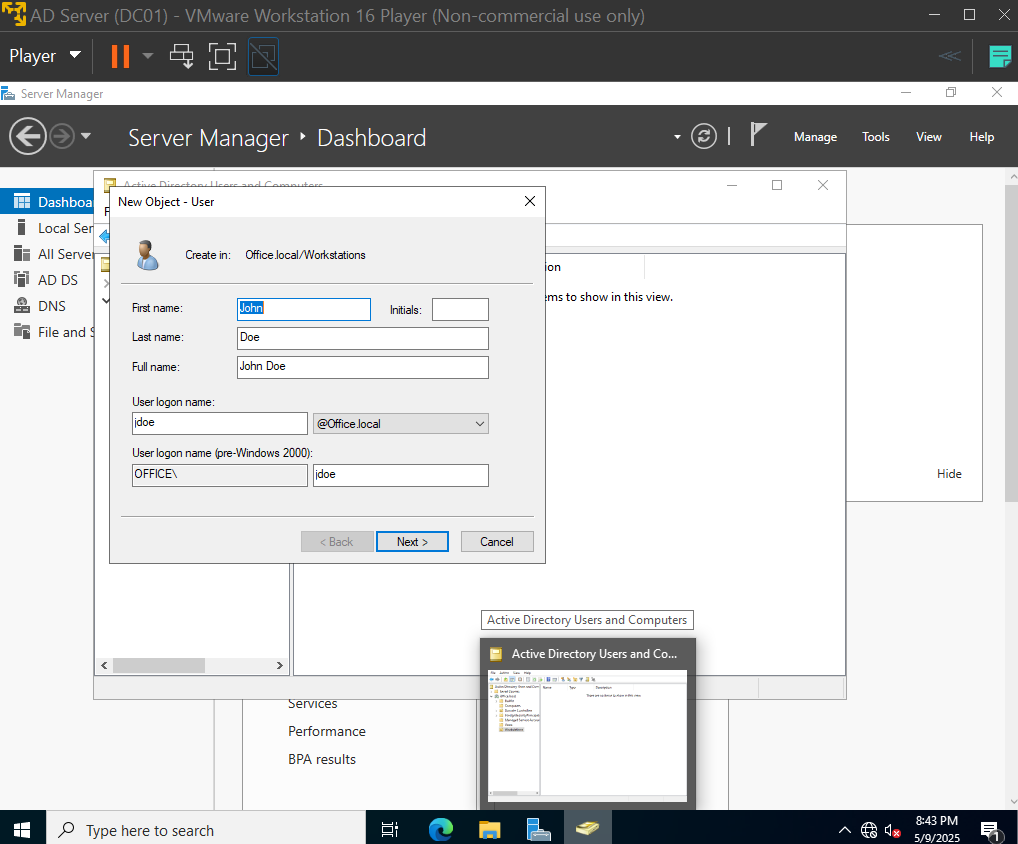This screenshot has width=1018, height=844.
Task: Go forward in Server Manager
Action: tap(62, 136)
